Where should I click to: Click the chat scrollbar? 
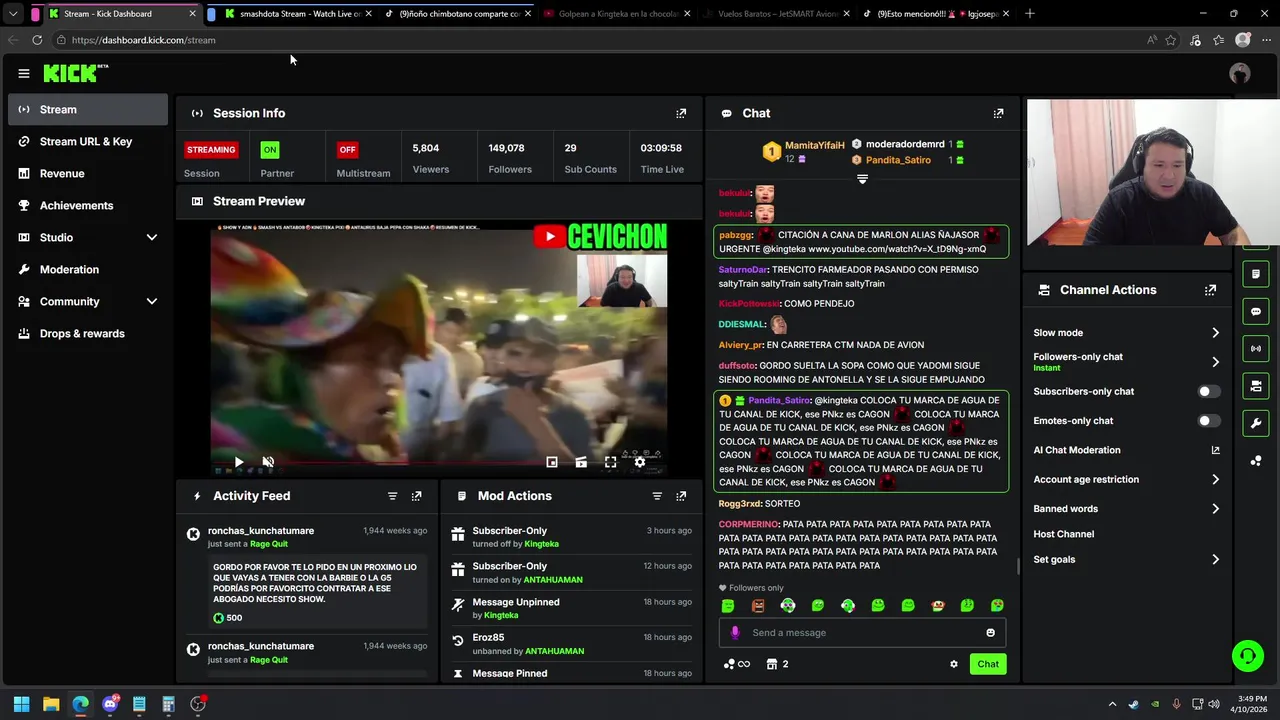(x=1018, y=566)
